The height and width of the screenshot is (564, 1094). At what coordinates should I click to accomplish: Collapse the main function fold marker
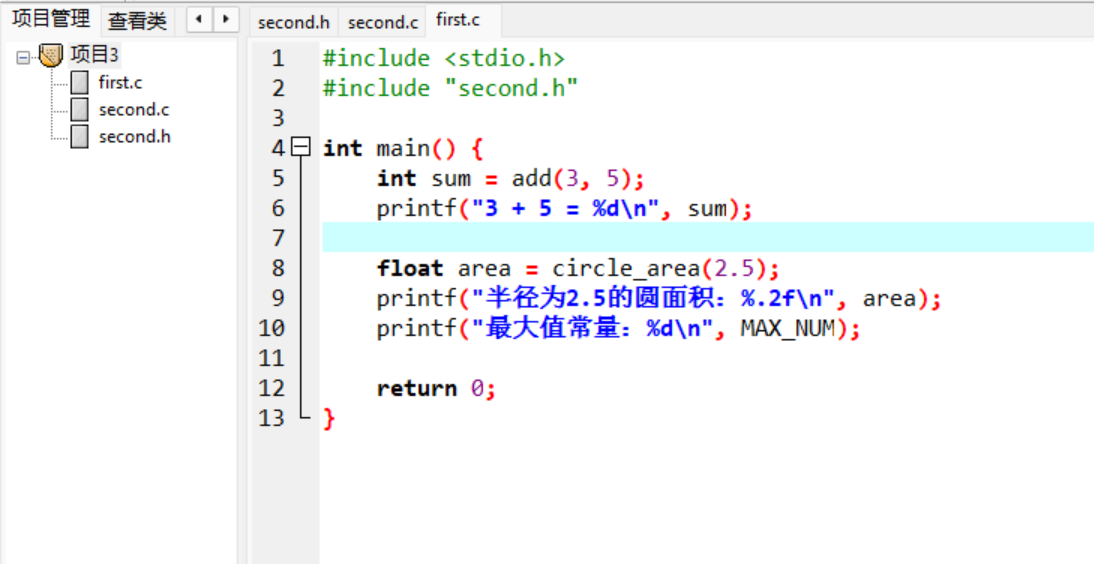(x=301, y=147)
